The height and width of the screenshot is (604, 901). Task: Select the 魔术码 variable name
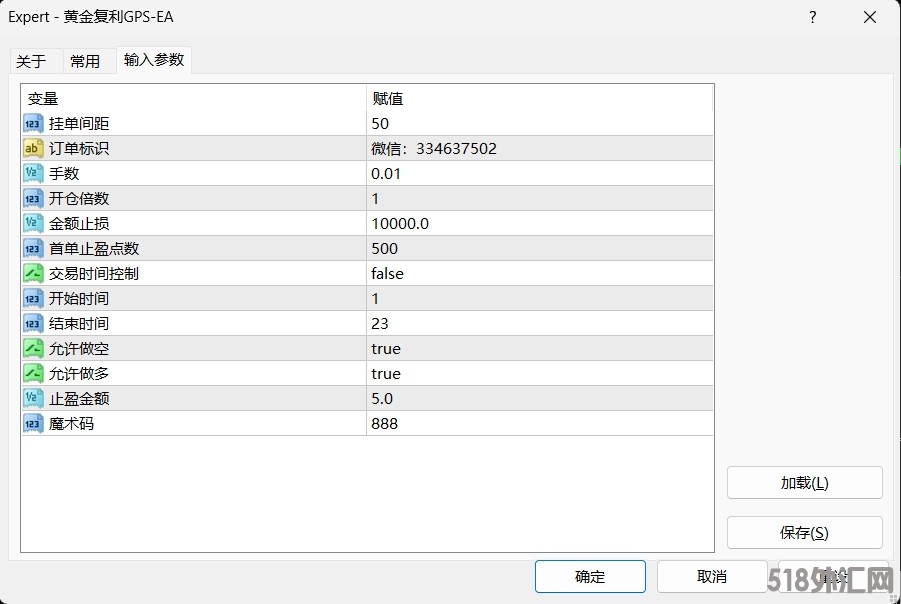pyautogui.click(x=71, y=424)
